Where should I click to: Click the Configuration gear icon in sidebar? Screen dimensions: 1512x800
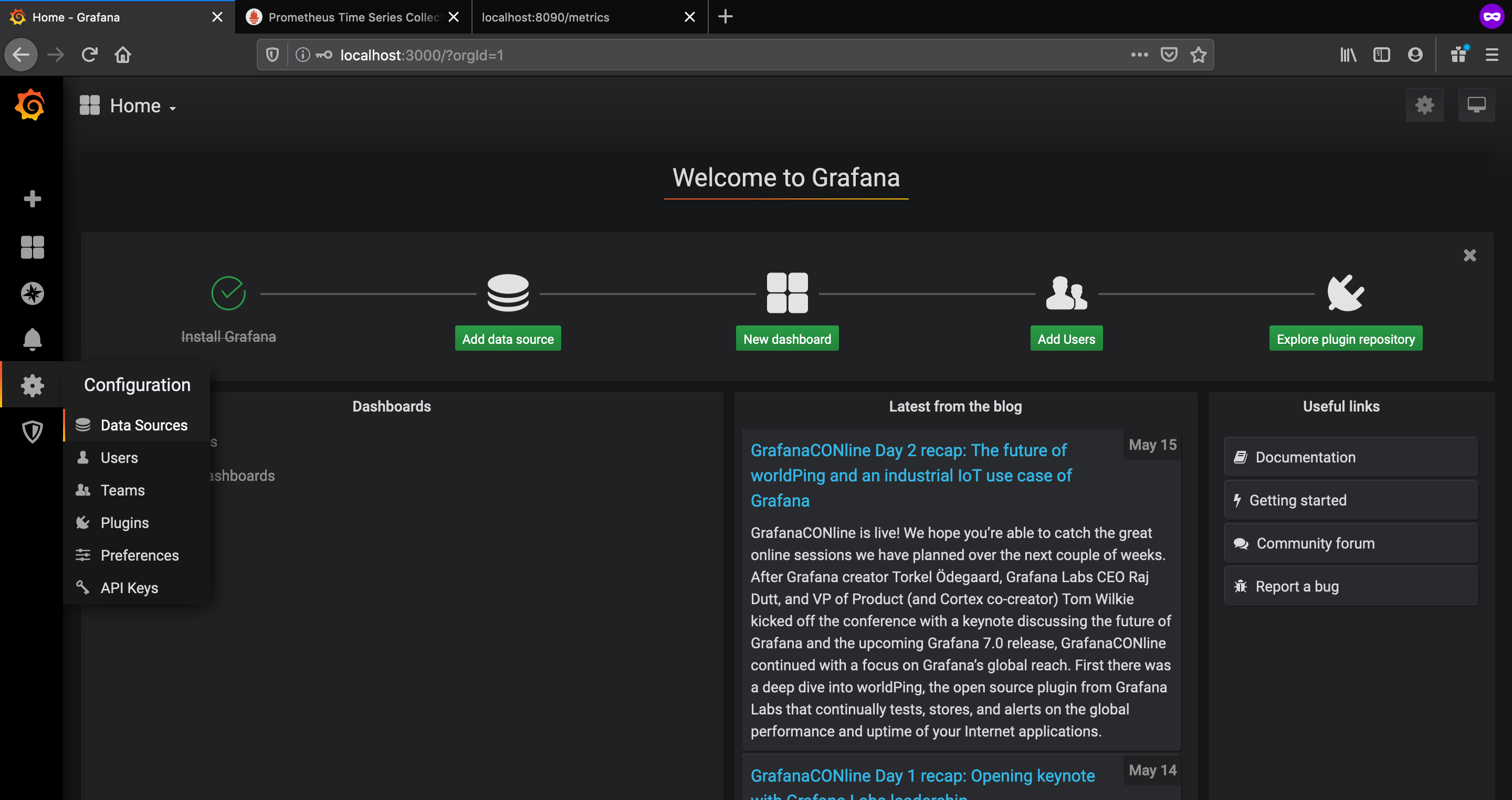(32, 385)
